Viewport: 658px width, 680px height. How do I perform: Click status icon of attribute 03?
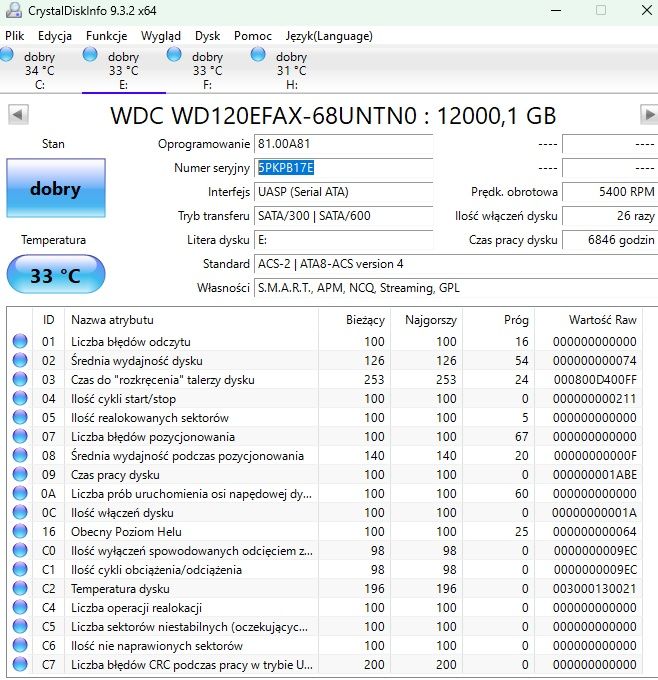[20, 379]
